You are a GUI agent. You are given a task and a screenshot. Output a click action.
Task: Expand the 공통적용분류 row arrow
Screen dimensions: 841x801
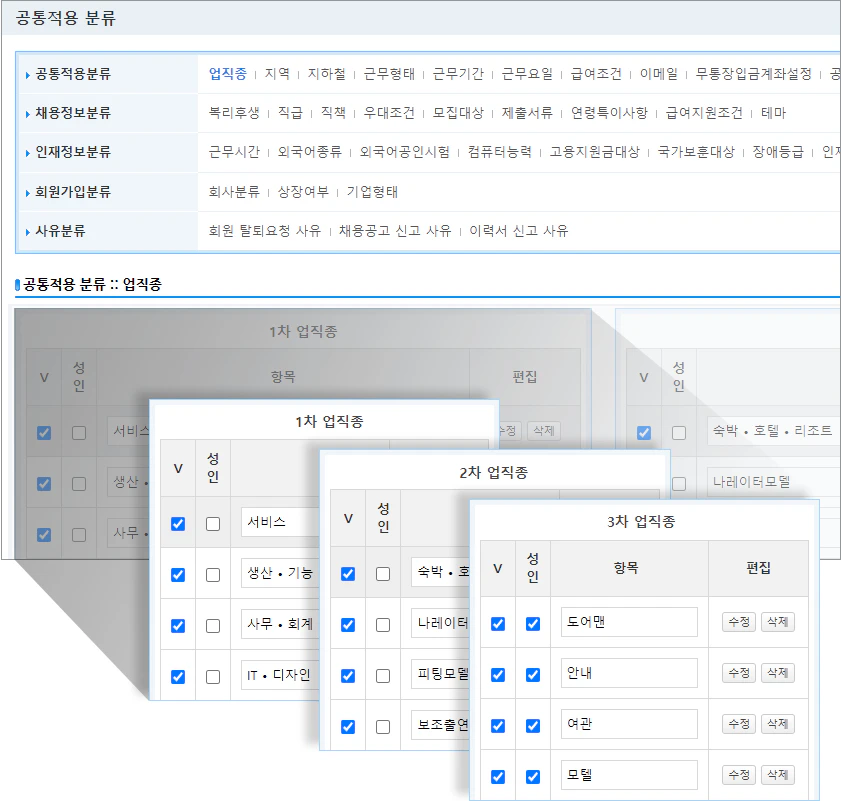pos(25,73)
